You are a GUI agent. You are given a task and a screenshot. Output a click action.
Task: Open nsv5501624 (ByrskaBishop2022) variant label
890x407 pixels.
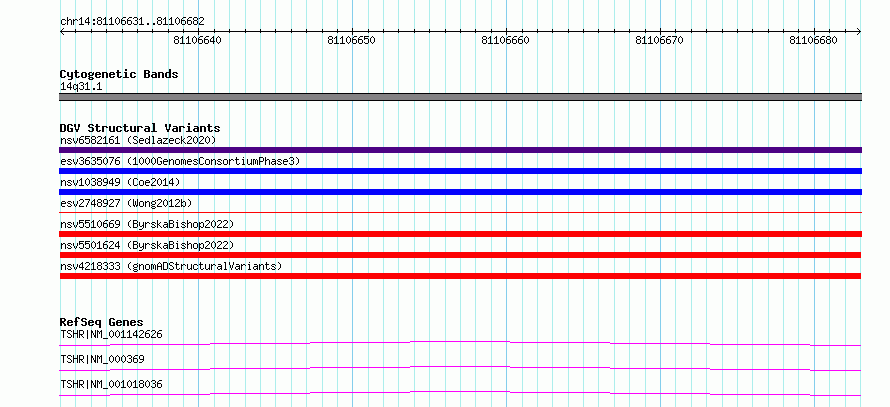[x=146, y=245]
